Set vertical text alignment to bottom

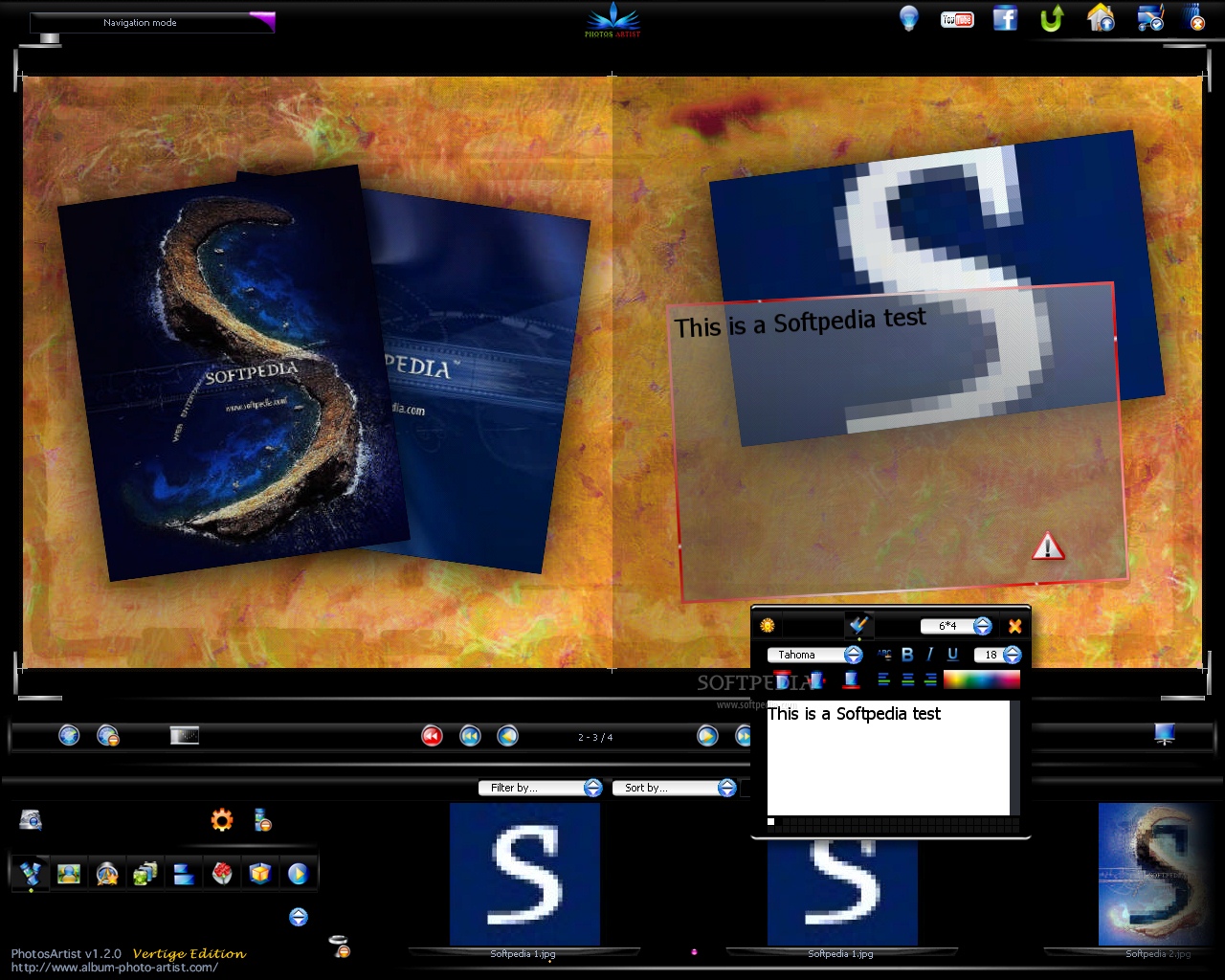[x=851, y=679]
